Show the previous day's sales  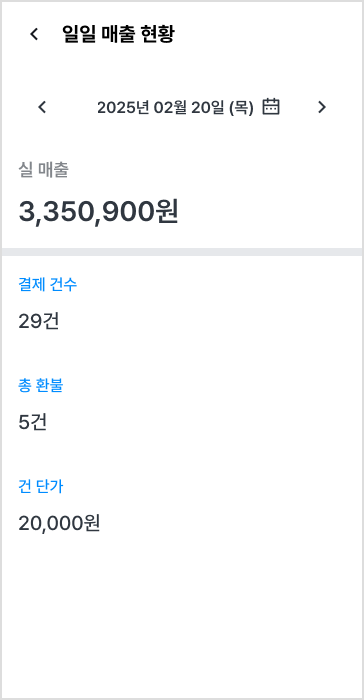coord(42,107)
